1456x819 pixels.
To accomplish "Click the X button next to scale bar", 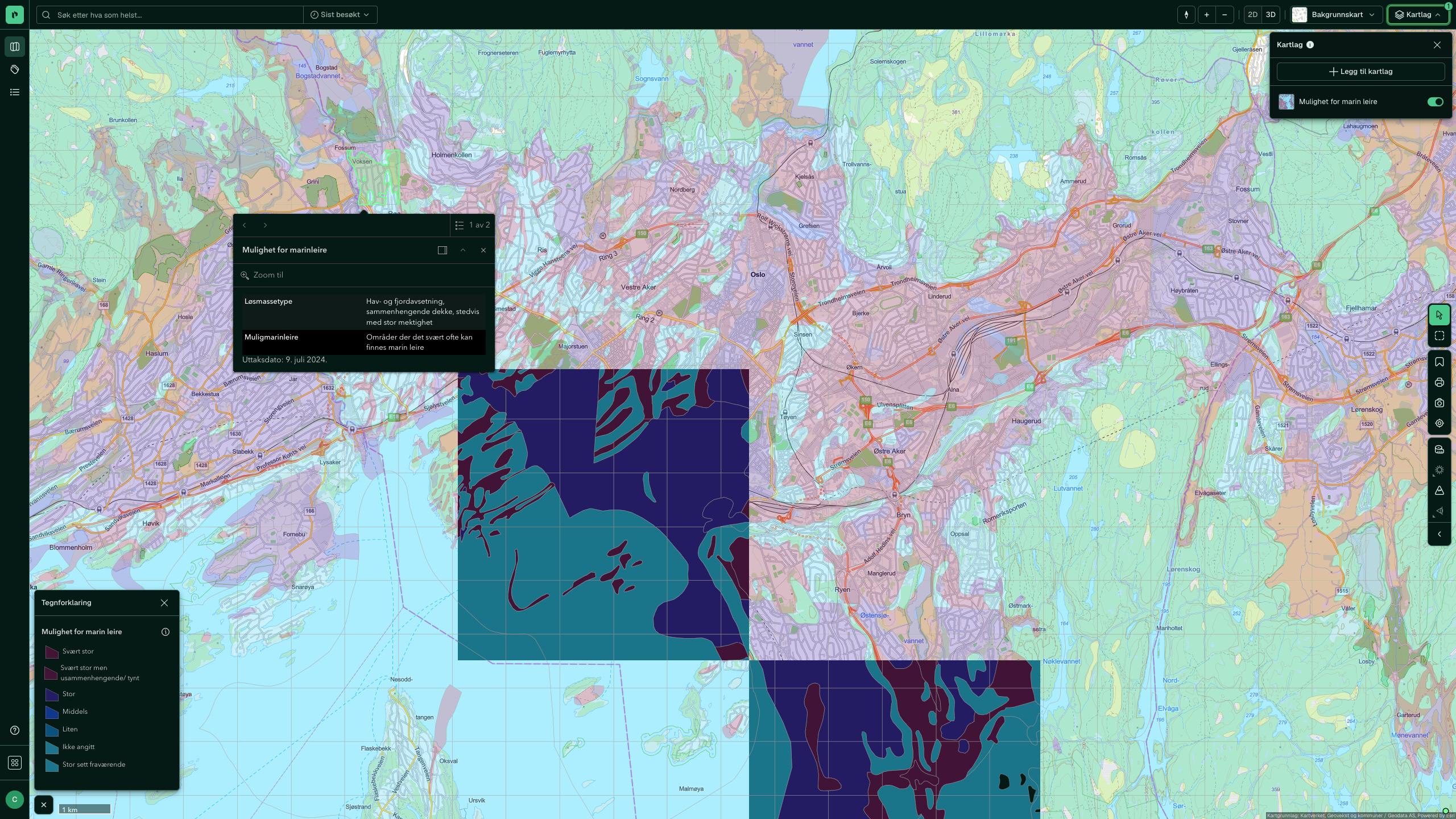I will [44, 805].
